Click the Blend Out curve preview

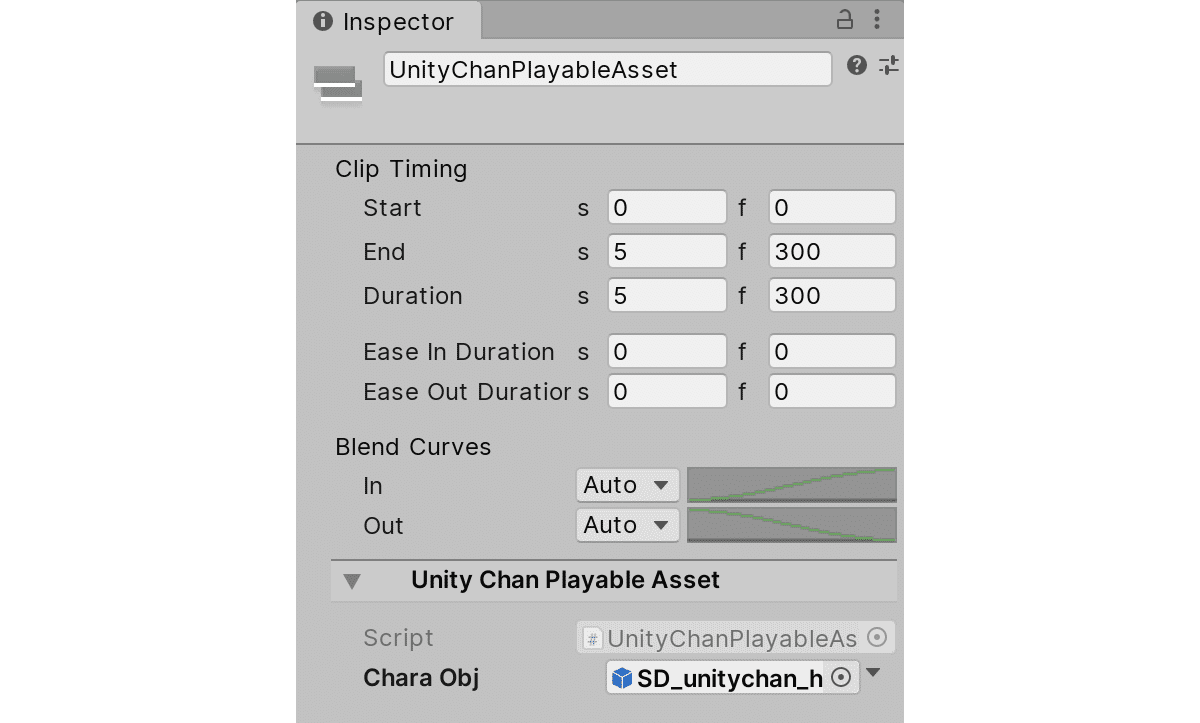pyautogui.click(x=791, y=525)
